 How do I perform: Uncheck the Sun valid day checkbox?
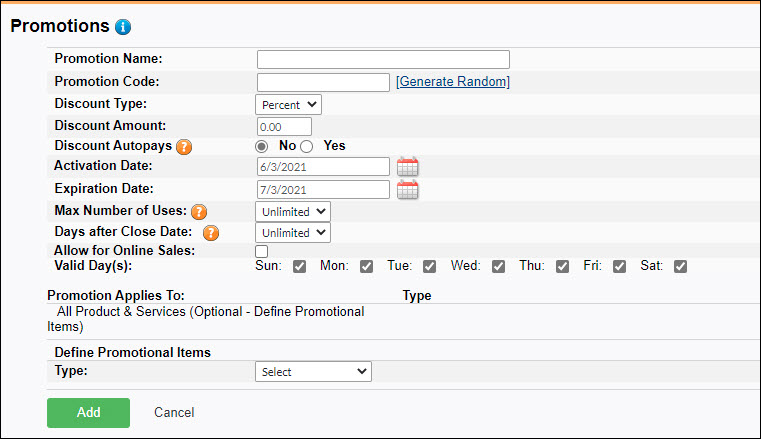point(300,266)
